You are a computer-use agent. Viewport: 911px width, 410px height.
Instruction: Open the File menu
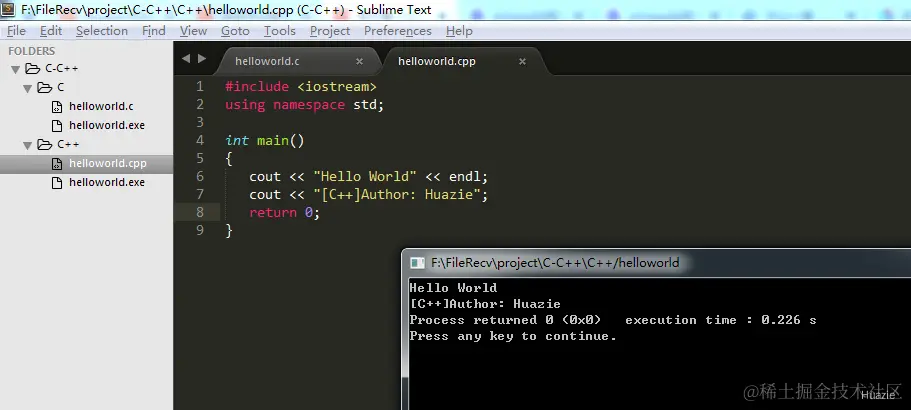click(16, 31)
